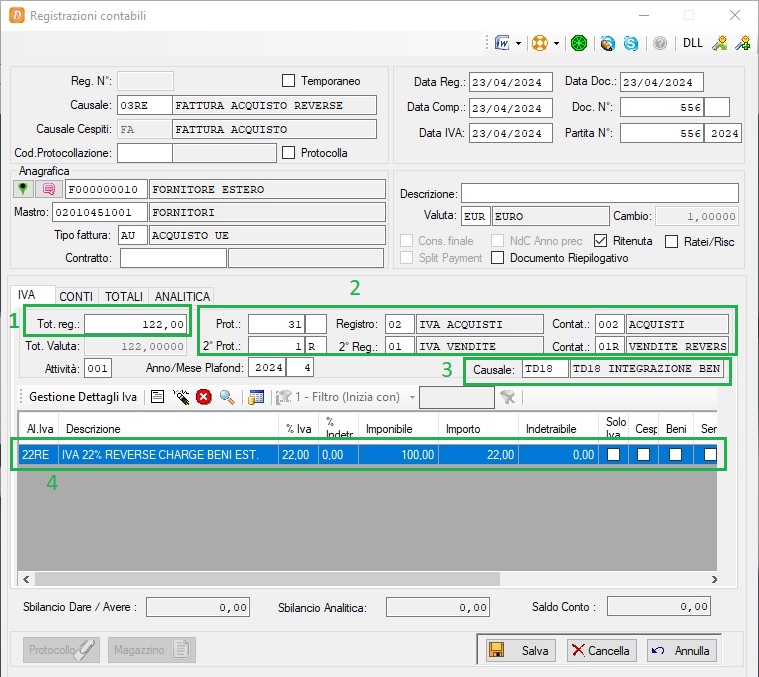Switch to the ANALITICA tab

point(182,296)
